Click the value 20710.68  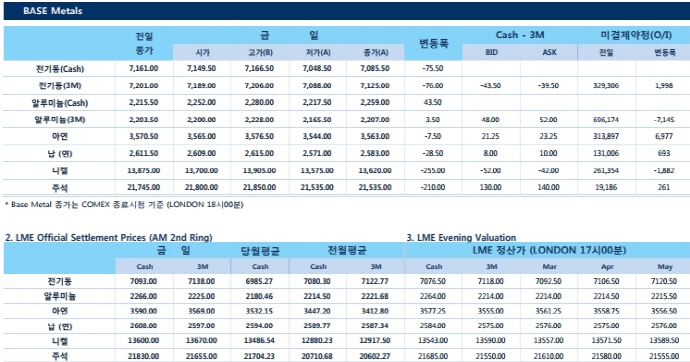click(x=317, y=356)
